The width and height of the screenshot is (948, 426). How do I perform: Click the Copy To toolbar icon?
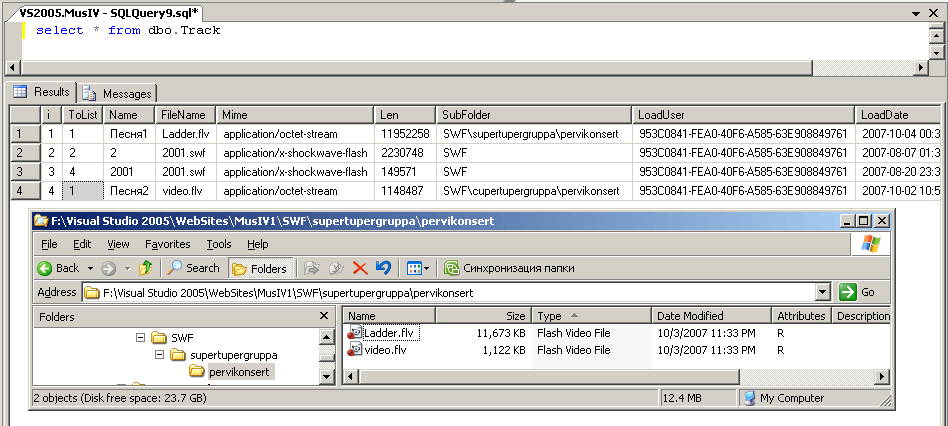(336, 268)
